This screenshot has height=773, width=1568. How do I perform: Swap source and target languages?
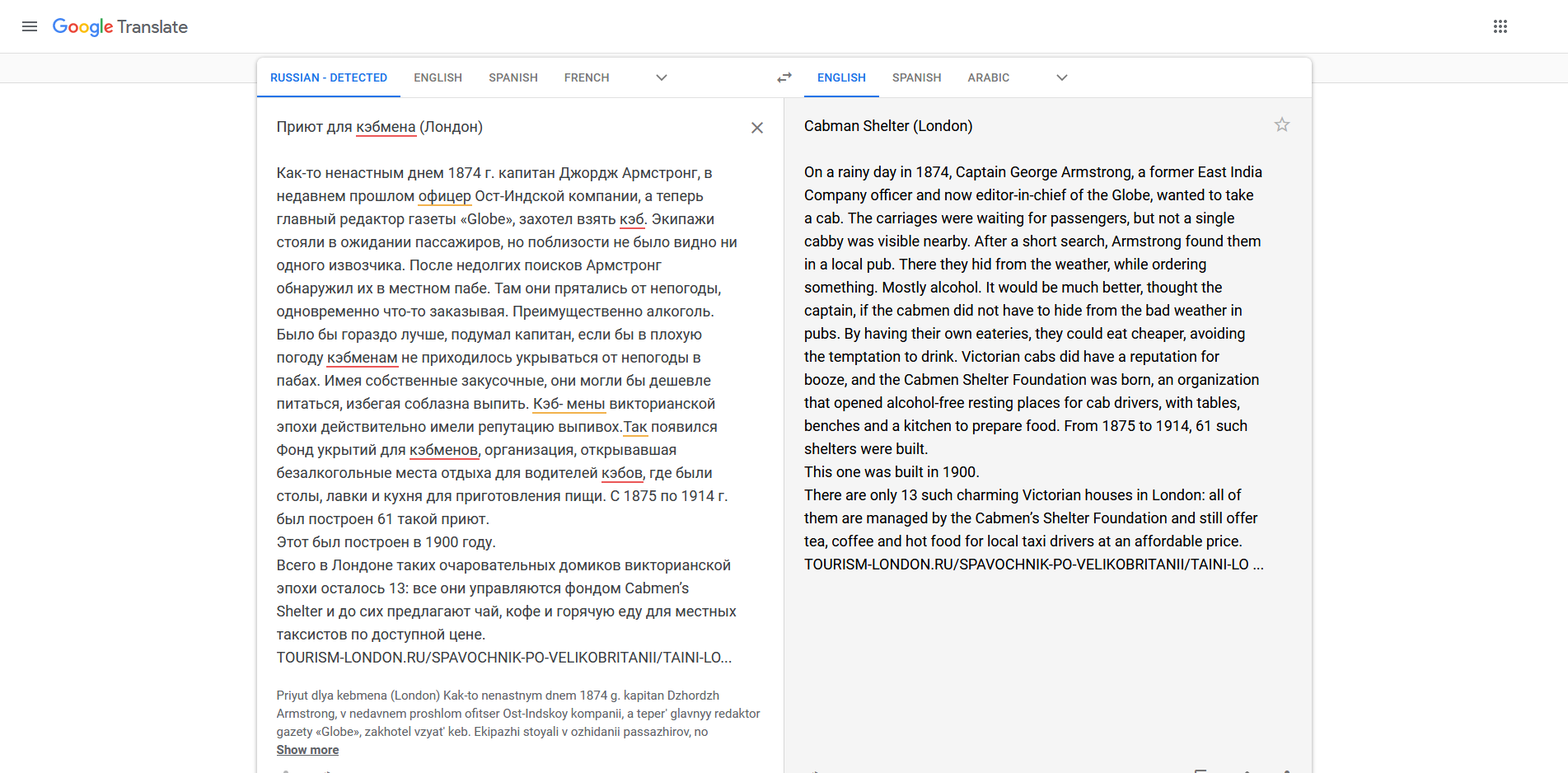pos(784,77)
